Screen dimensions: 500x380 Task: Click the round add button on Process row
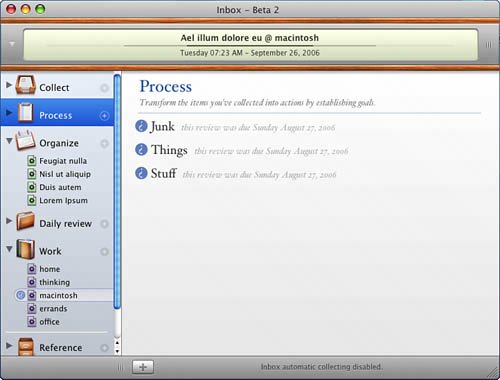(104, 116)
